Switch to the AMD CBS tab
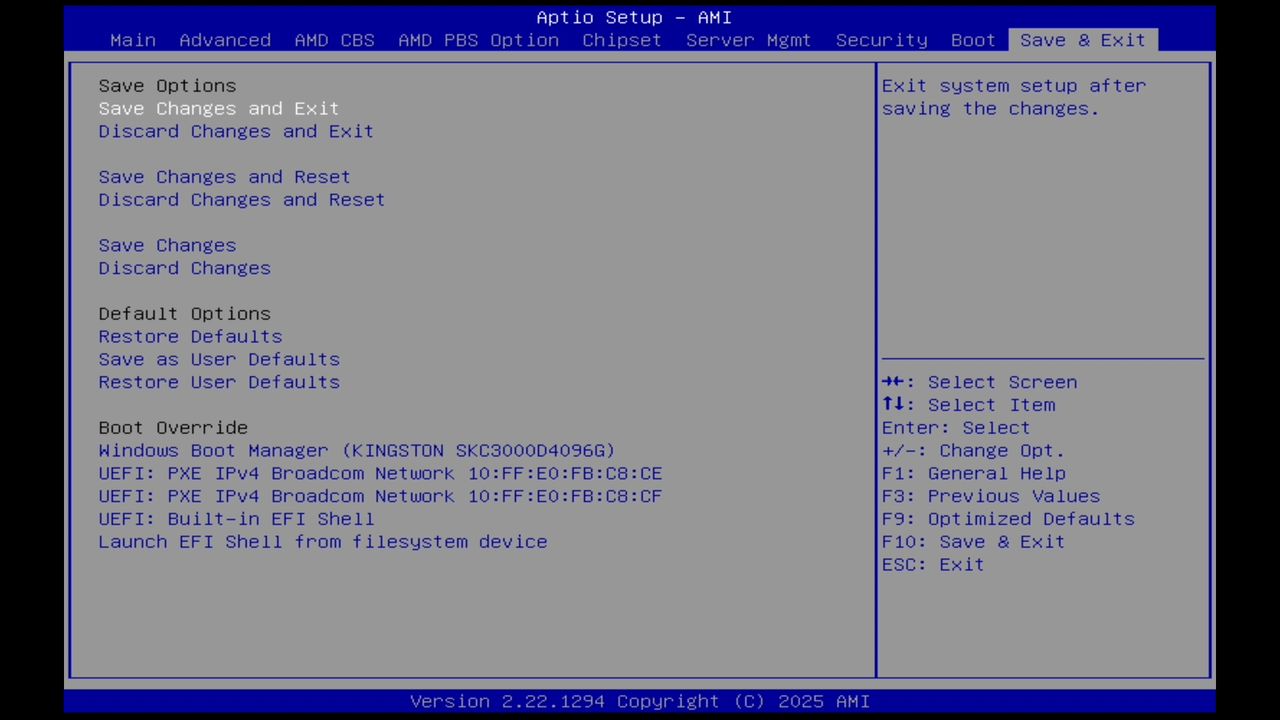This screenshot has width=1280, height=720. click(334, 40)
